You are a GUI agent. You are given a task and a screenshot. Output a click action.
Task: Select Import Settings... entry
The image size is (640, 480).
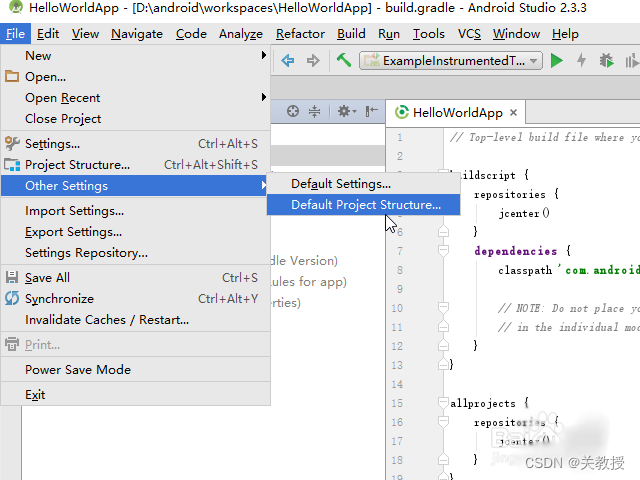coord(136,211)
